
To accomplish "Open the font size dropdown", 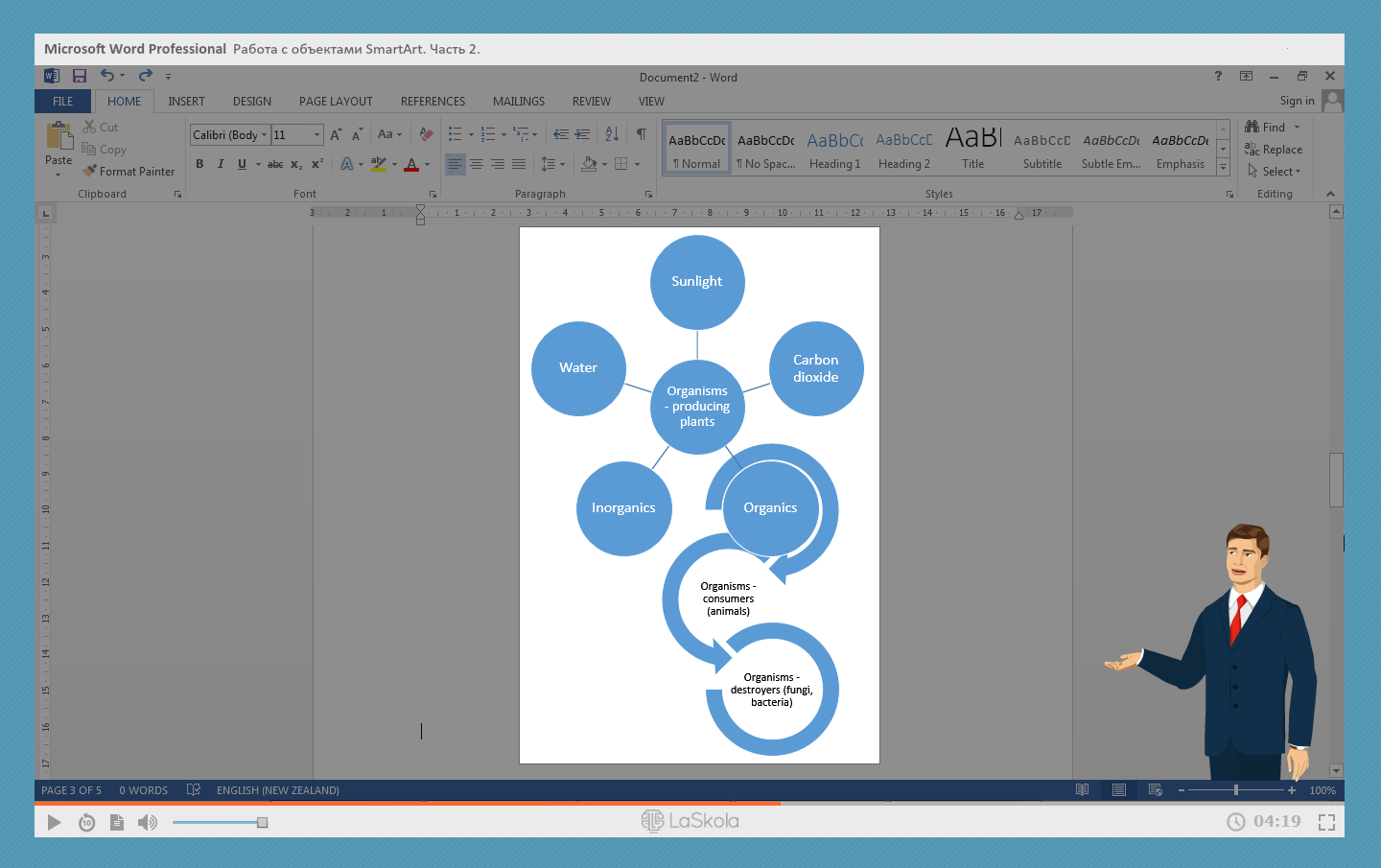I will click(x=317, y=135).
